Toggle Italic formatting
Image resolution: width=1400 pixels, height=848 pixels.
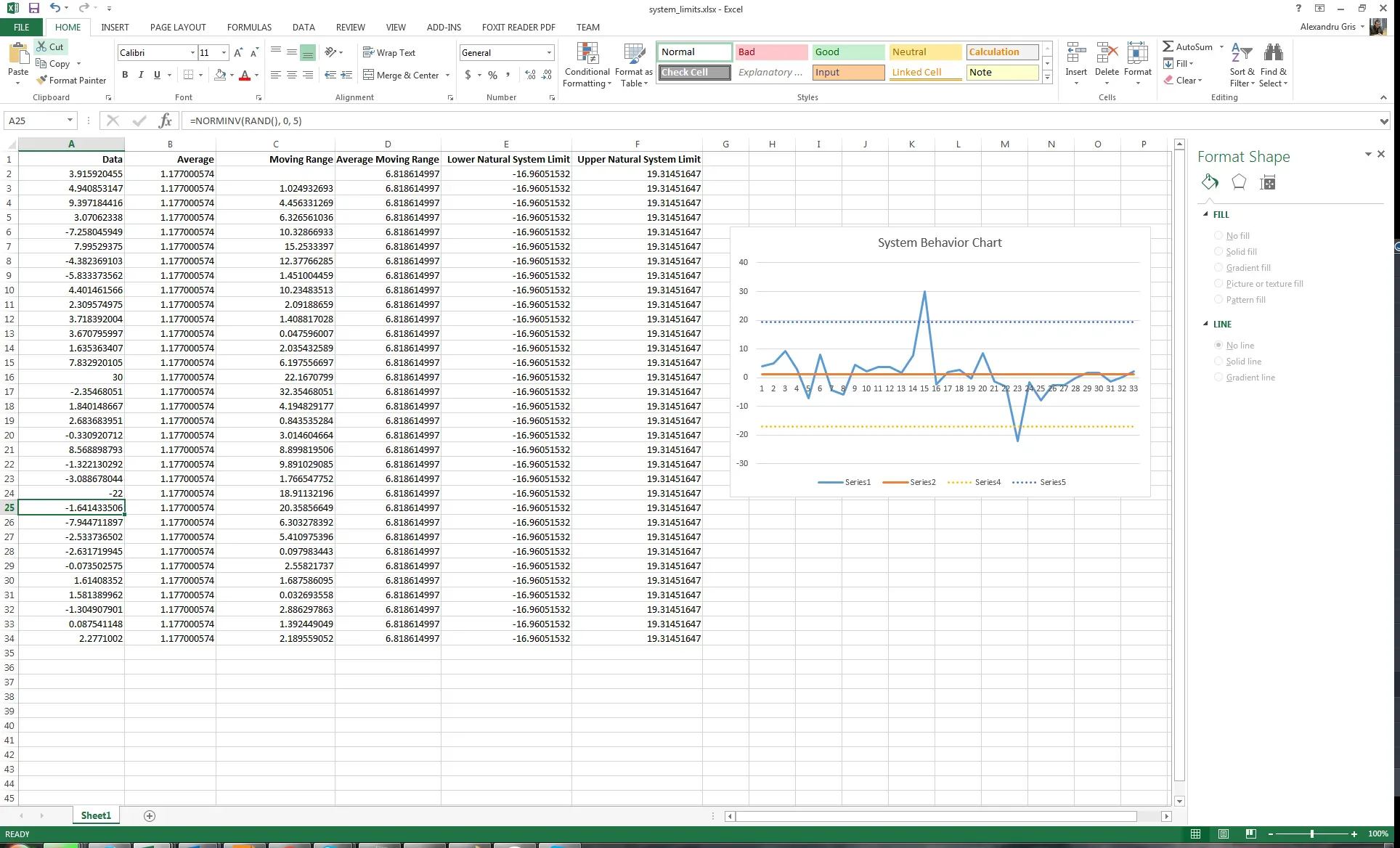pos(141,75)
